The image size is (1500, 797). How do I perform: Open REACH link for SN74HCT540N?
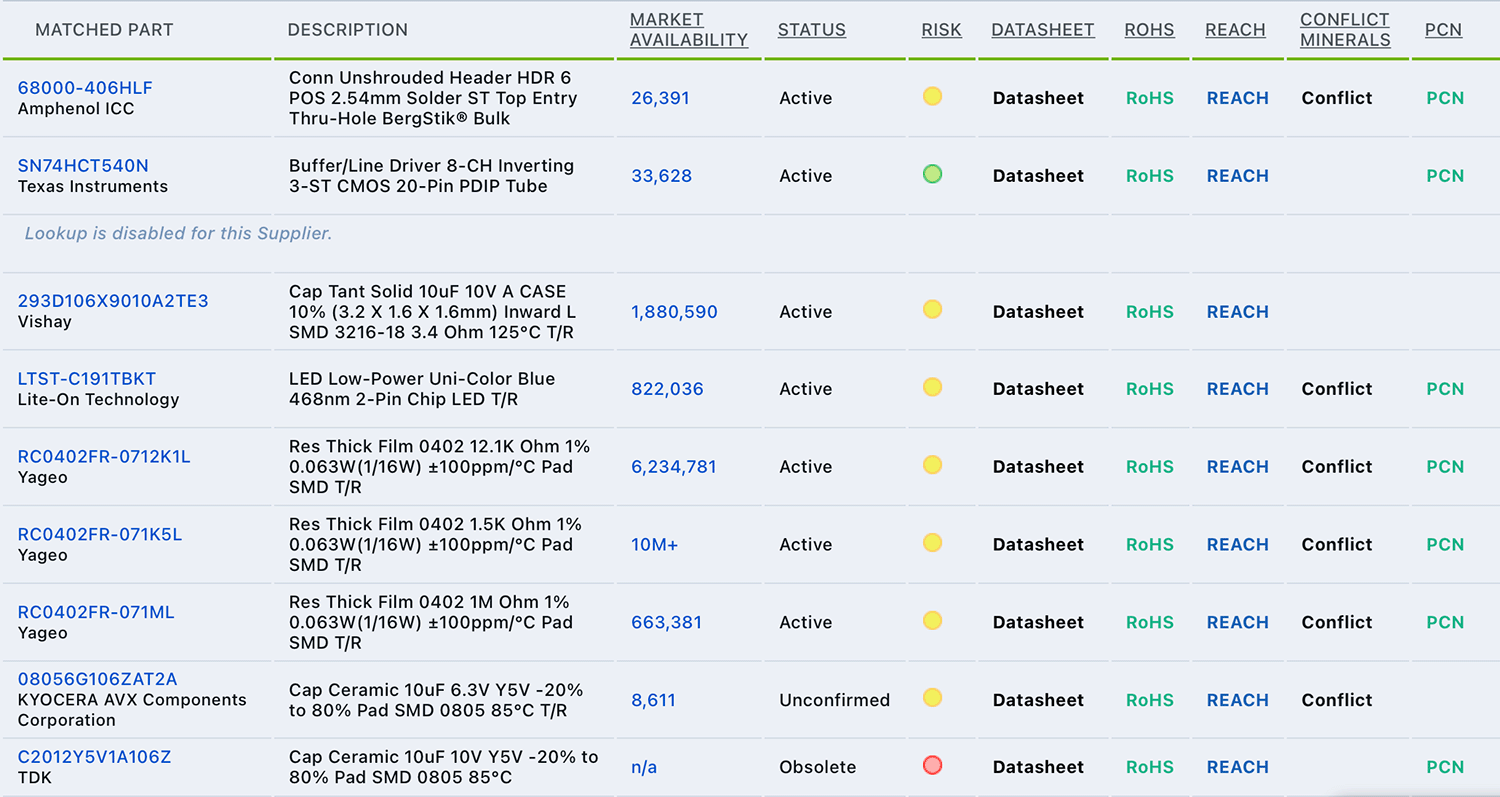pyautogui.click(x=1237, y=176)
